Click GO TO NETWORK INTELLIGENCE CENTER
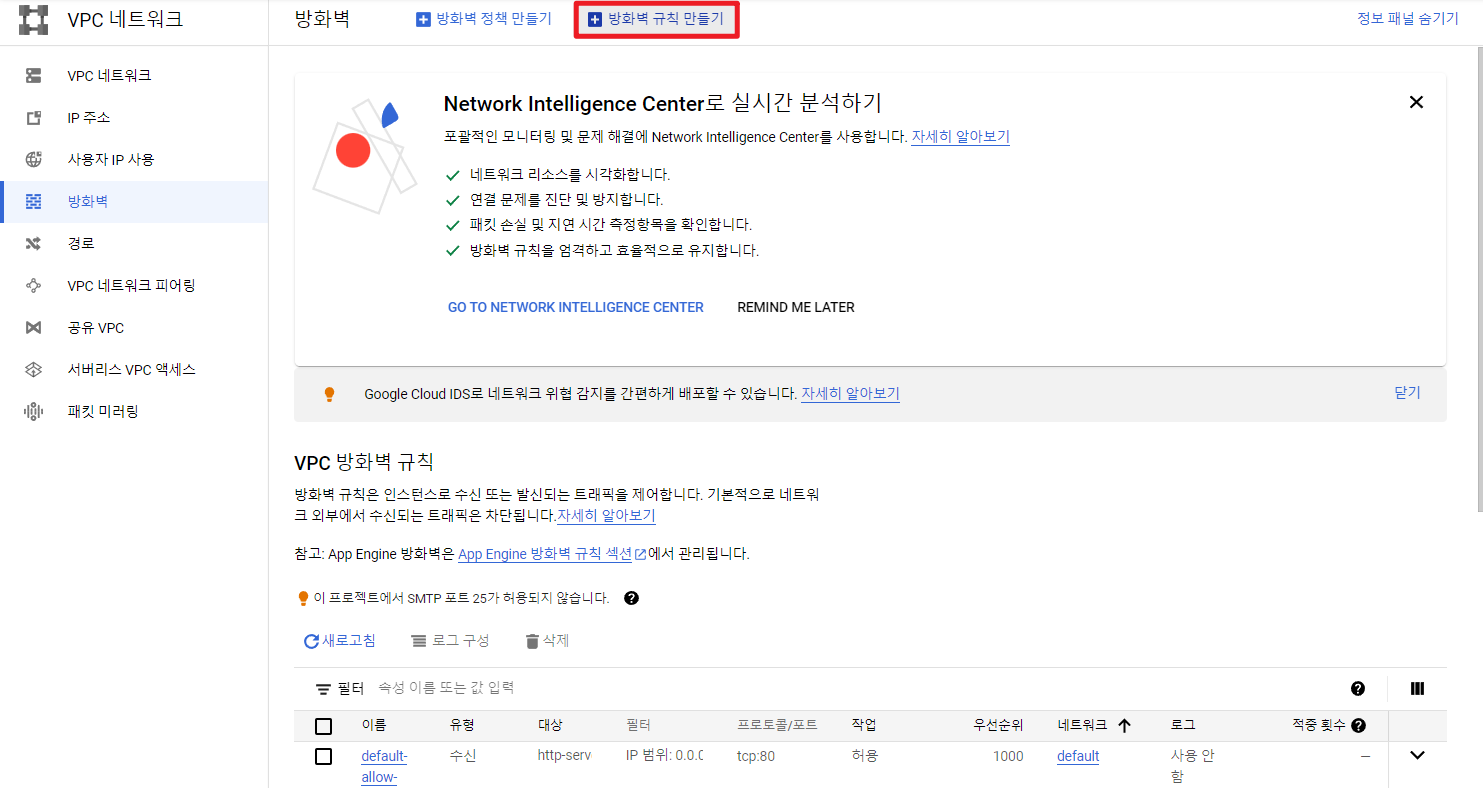The height and width of the screenshot is (788, 1483). [x=576, y=307]
